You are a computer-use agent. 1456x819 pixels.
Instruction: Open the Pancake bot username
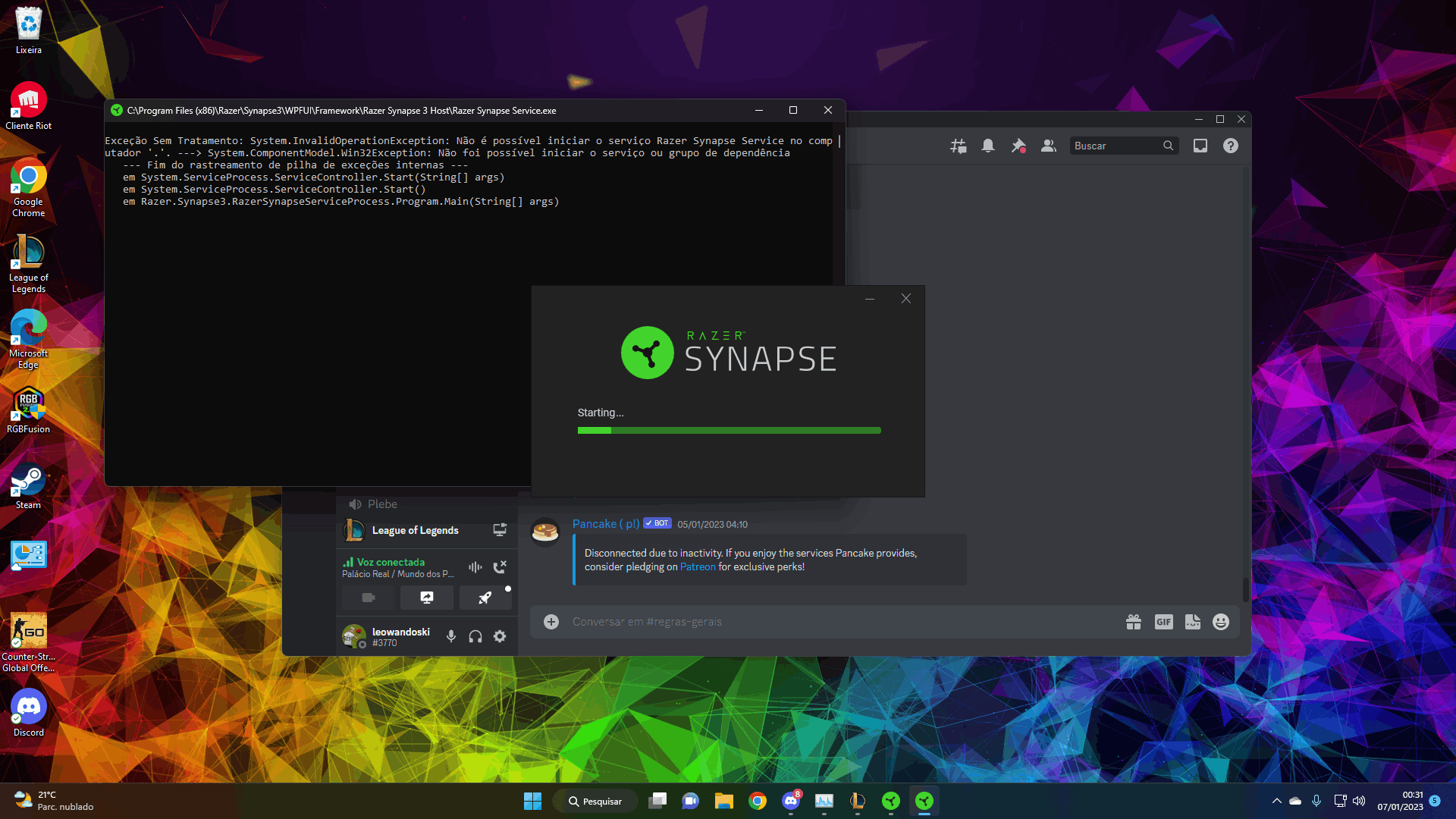[x=606, y=524]
